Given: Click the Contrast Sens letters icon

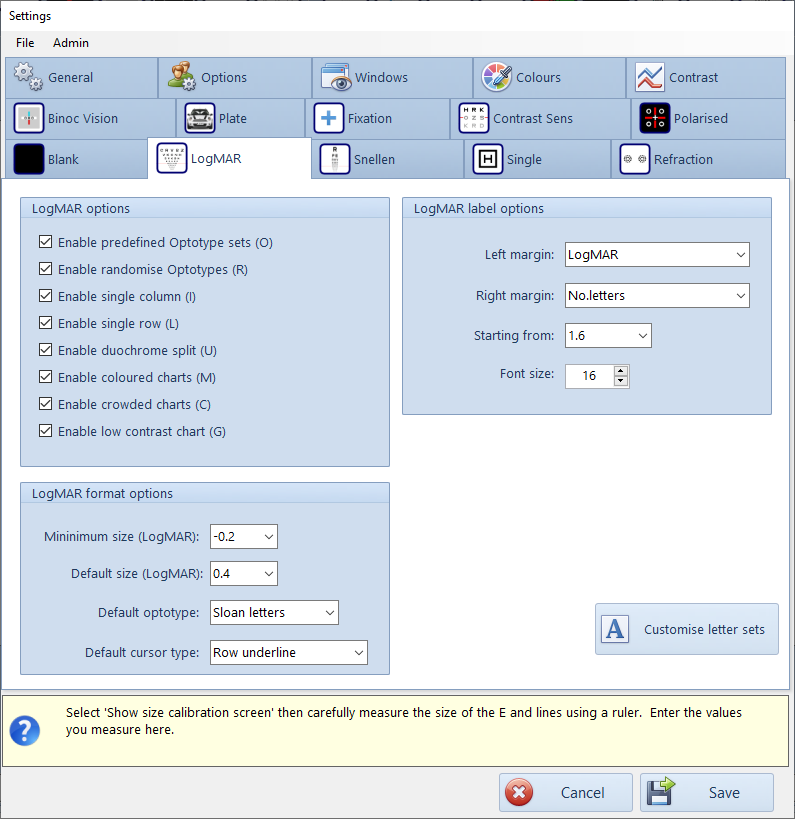Looking at the screenshot, I should [473, 118].
